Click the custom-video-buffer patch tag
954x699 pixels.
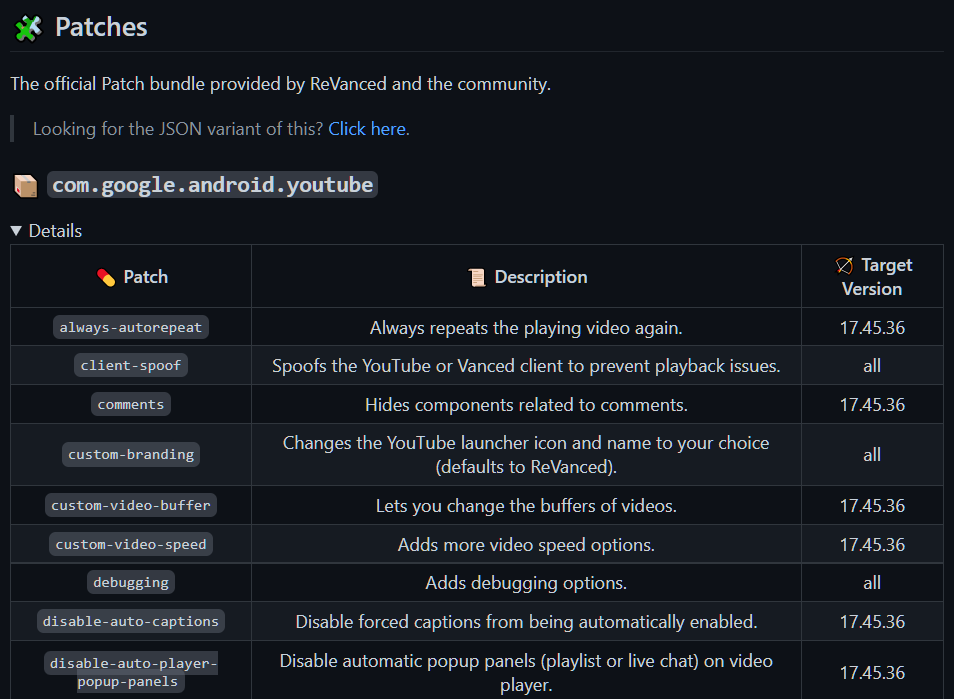[x=131, y=506]
